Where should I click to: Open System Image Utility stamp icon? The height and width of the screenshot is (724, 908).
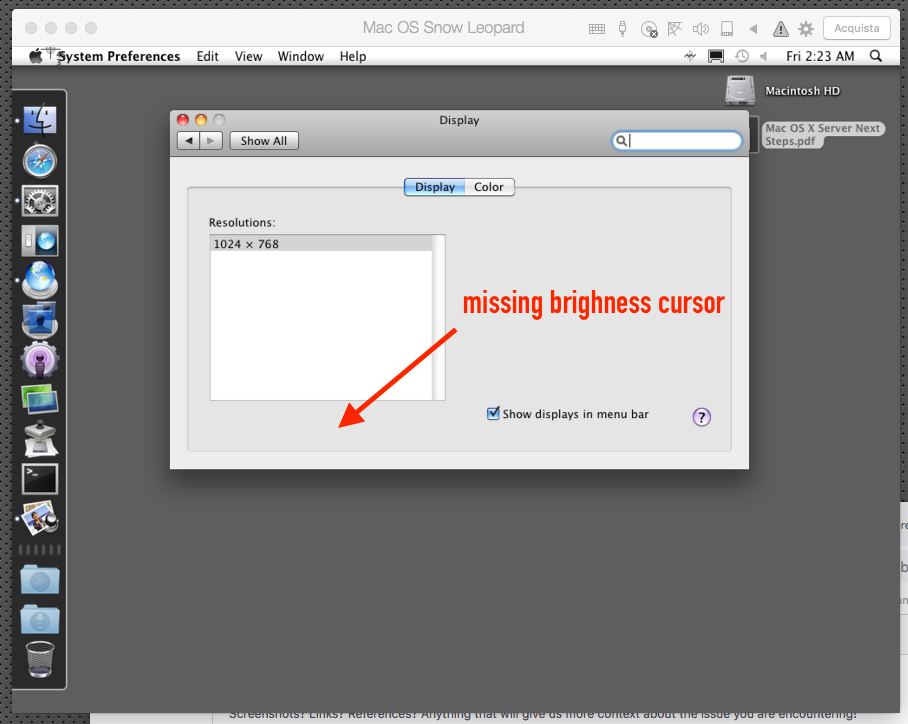[39, 439]
